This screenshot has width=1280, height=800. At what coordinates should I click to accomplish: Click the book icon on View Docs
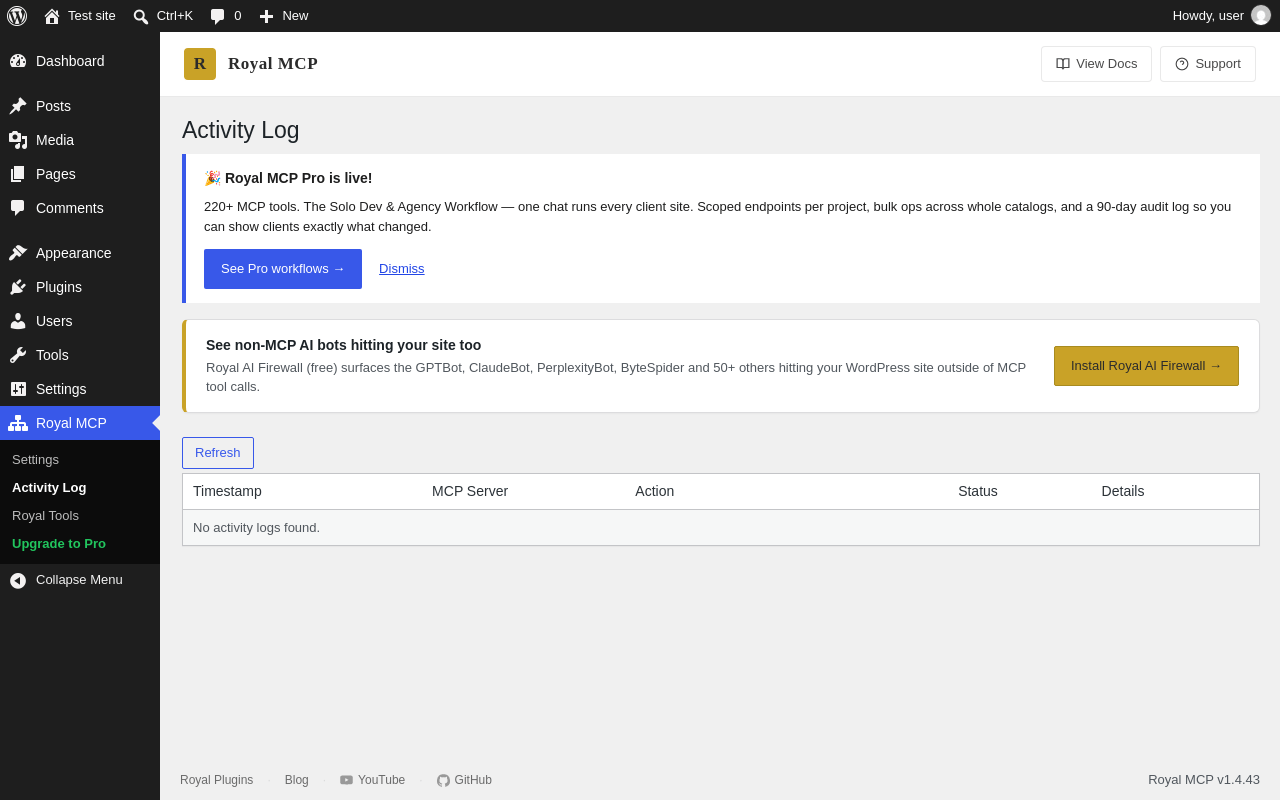tap(1063, 64)
